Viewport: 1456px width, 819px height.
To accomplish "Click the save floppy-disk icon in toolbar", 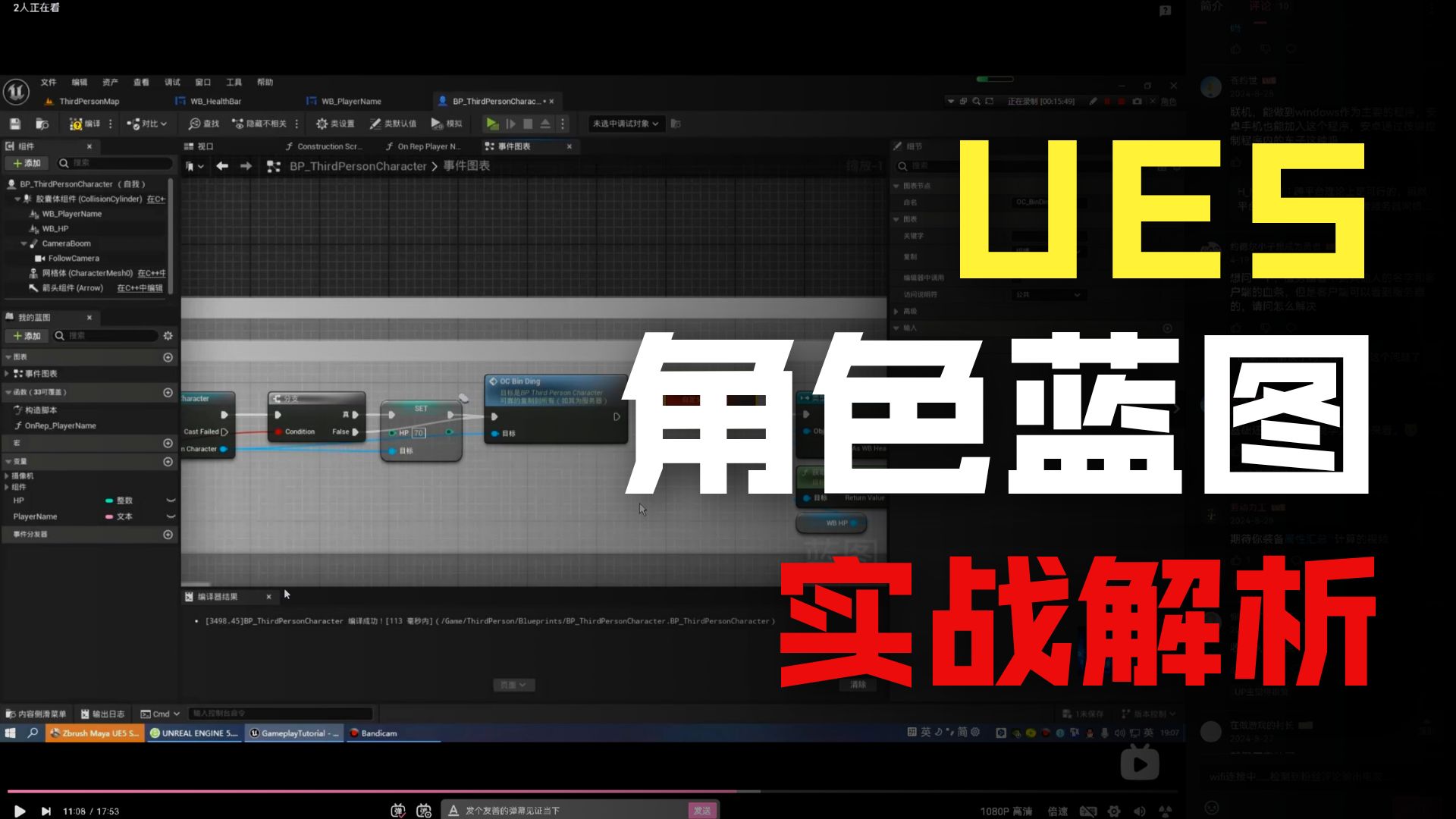I will click(x=15, y=124).
